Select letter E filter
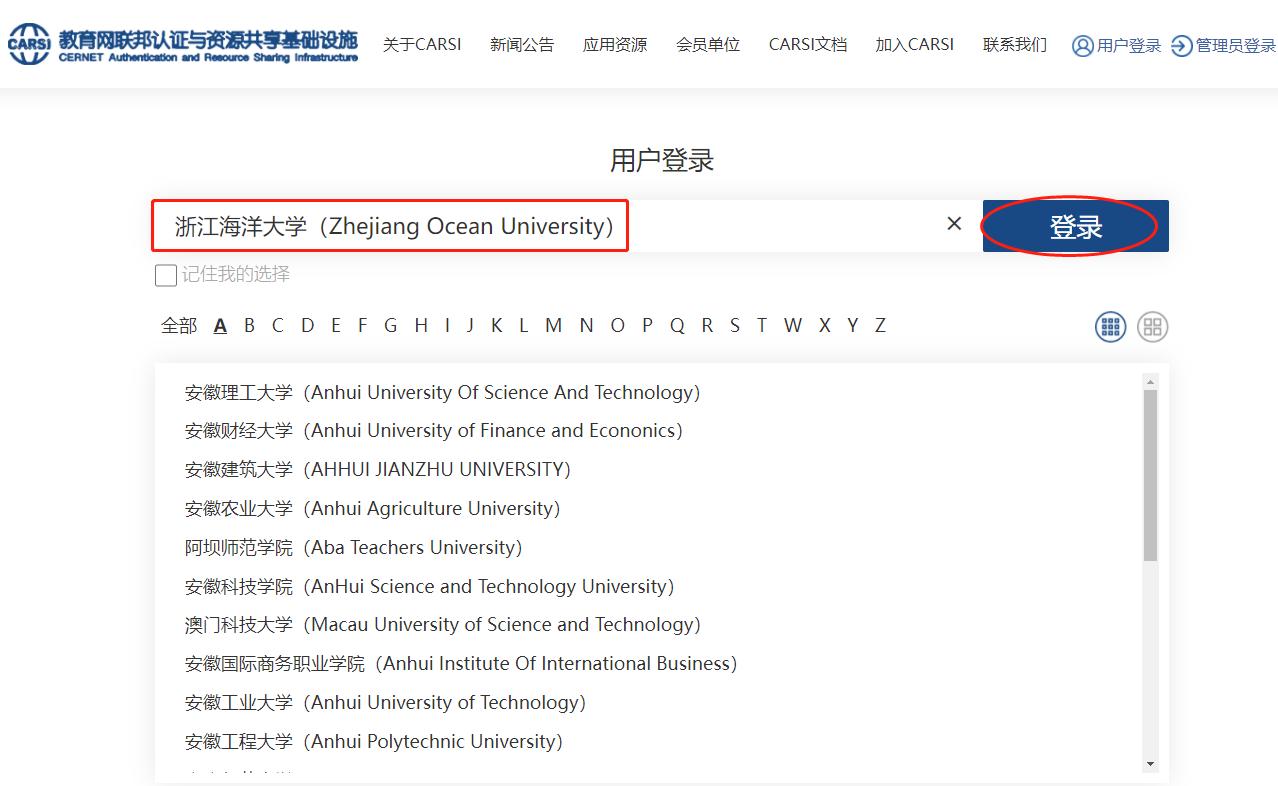1278x786 pixels. coord(335,325)
